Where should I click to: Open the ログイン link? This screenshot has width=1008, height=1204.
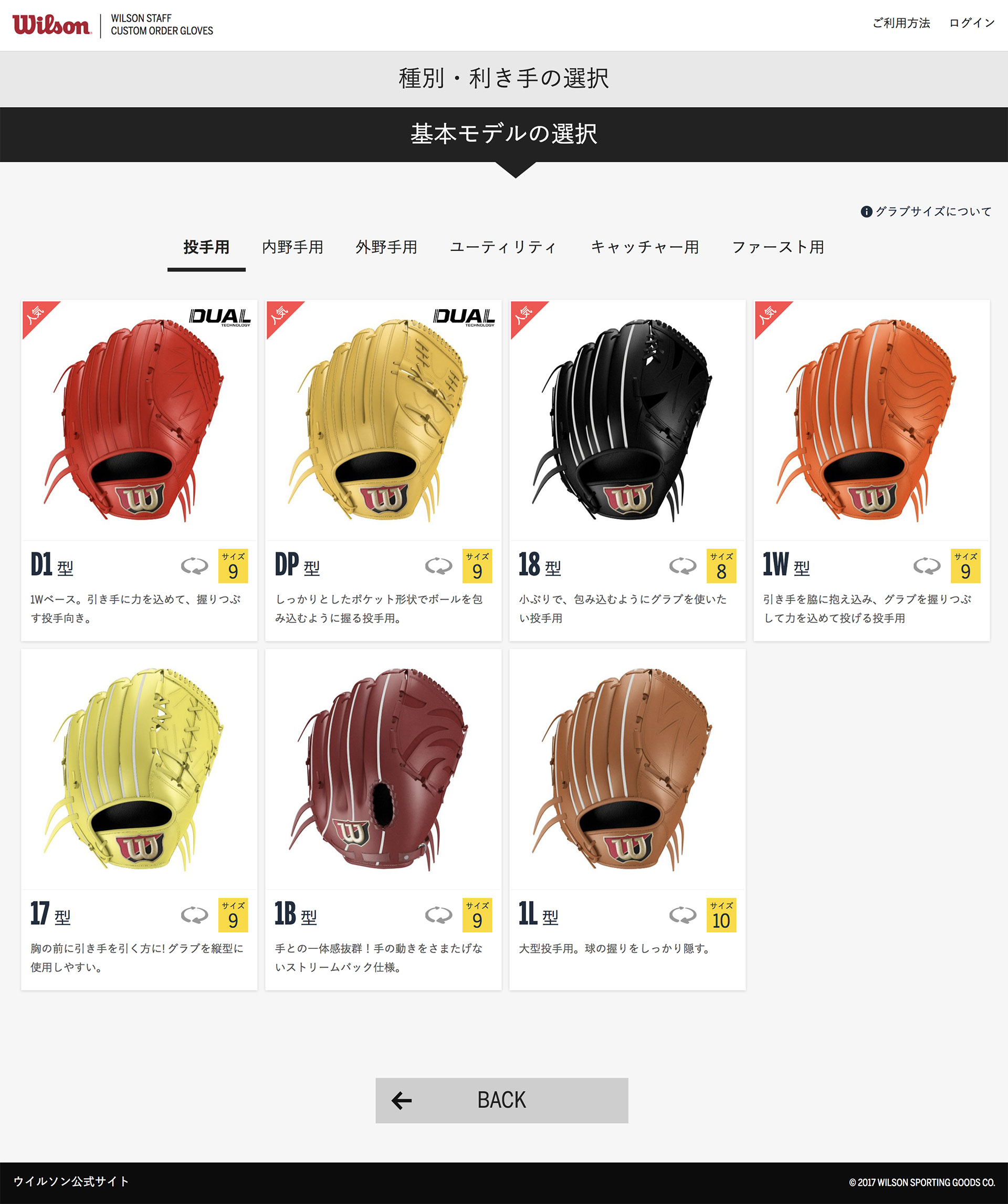pyautogui.click(x=972, y=23)
